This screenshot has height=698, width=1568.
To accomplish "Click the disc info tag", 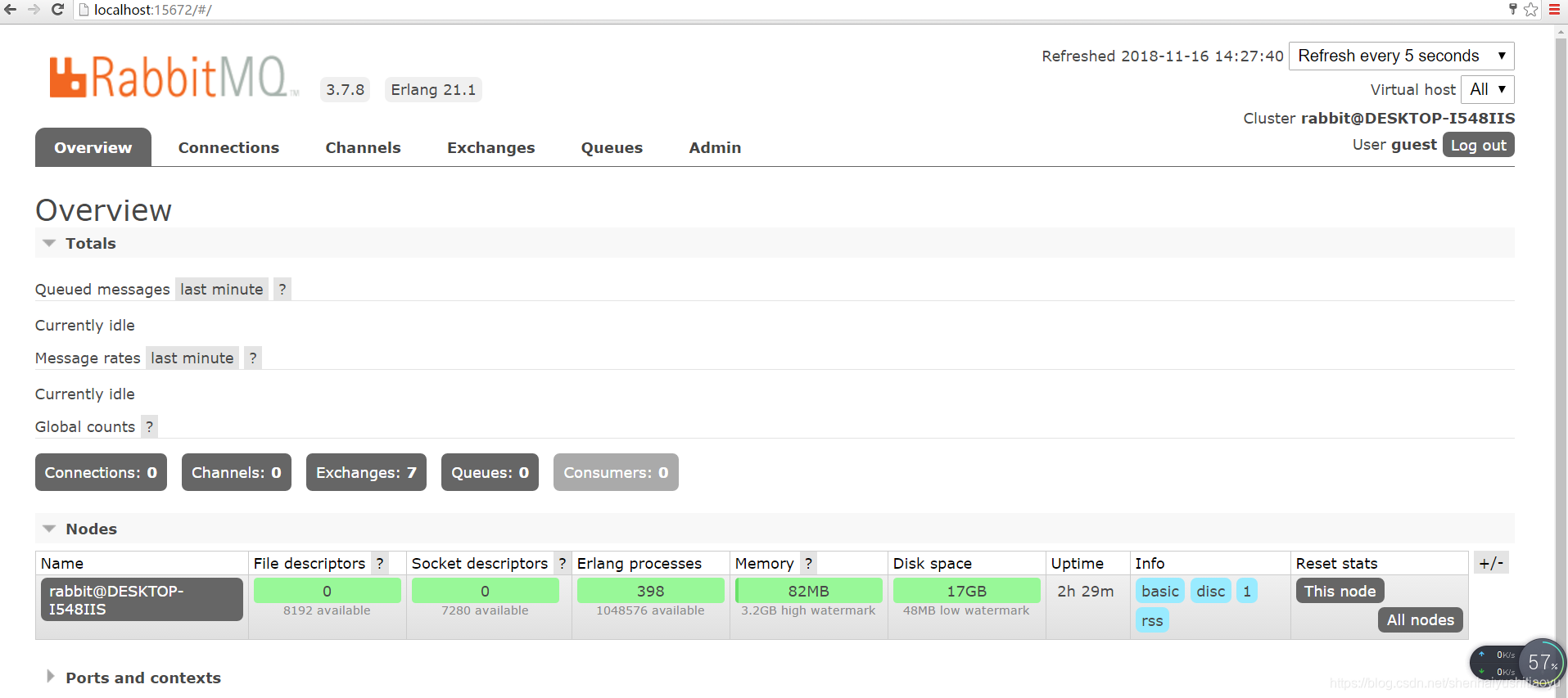I will [1210, 591].
